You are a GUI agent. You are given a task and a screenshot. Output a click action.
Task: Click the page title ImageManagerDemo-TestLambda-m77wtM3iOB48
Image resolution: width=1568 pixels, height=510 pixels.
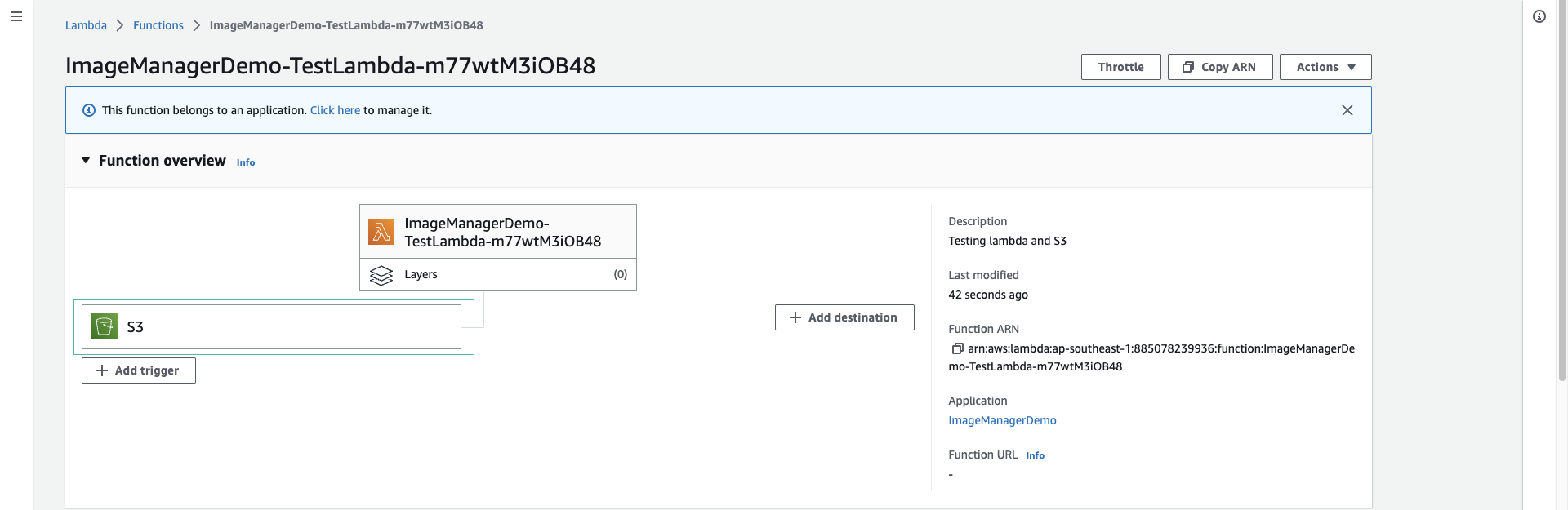coord(330,65)
